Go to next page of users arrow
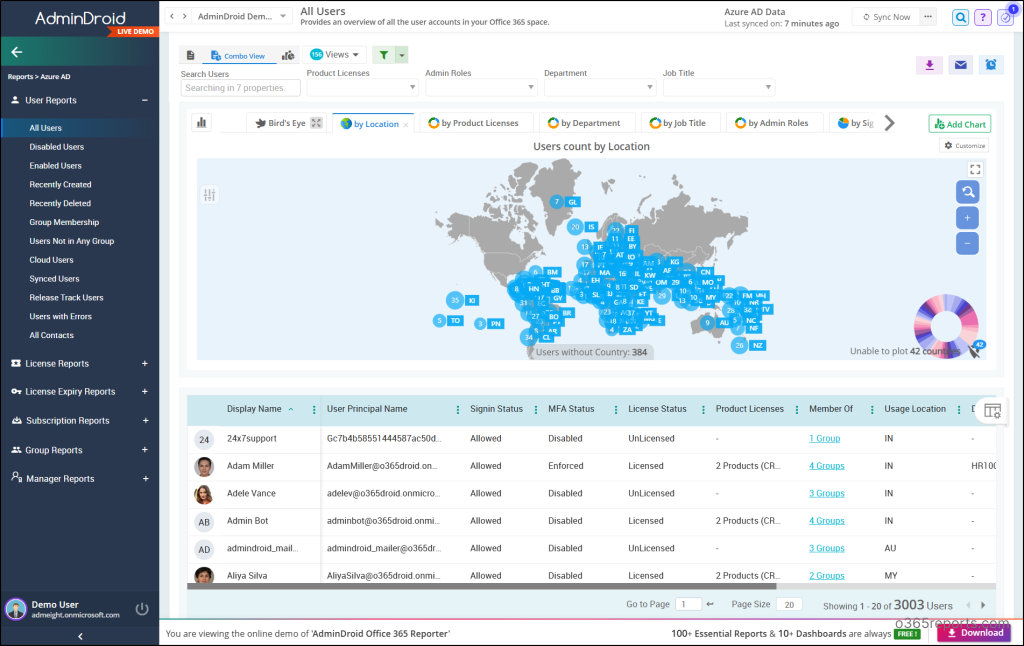 point(983,606)
